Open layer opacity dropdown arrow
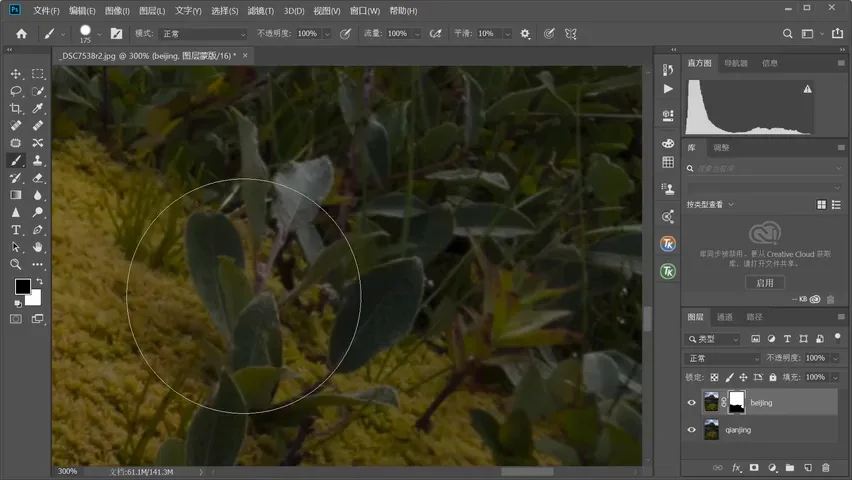Image resolution: width=852 pixels, height=480 pixels. 835,358
